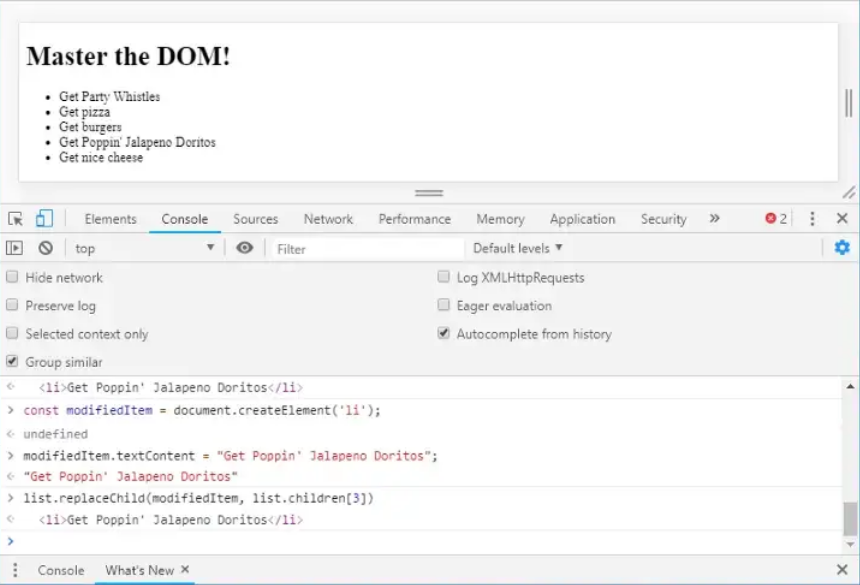The width and height of the screenshot is (860, 585).
Task: Enable the Hide network checkbox
Action: pos(13,277)
